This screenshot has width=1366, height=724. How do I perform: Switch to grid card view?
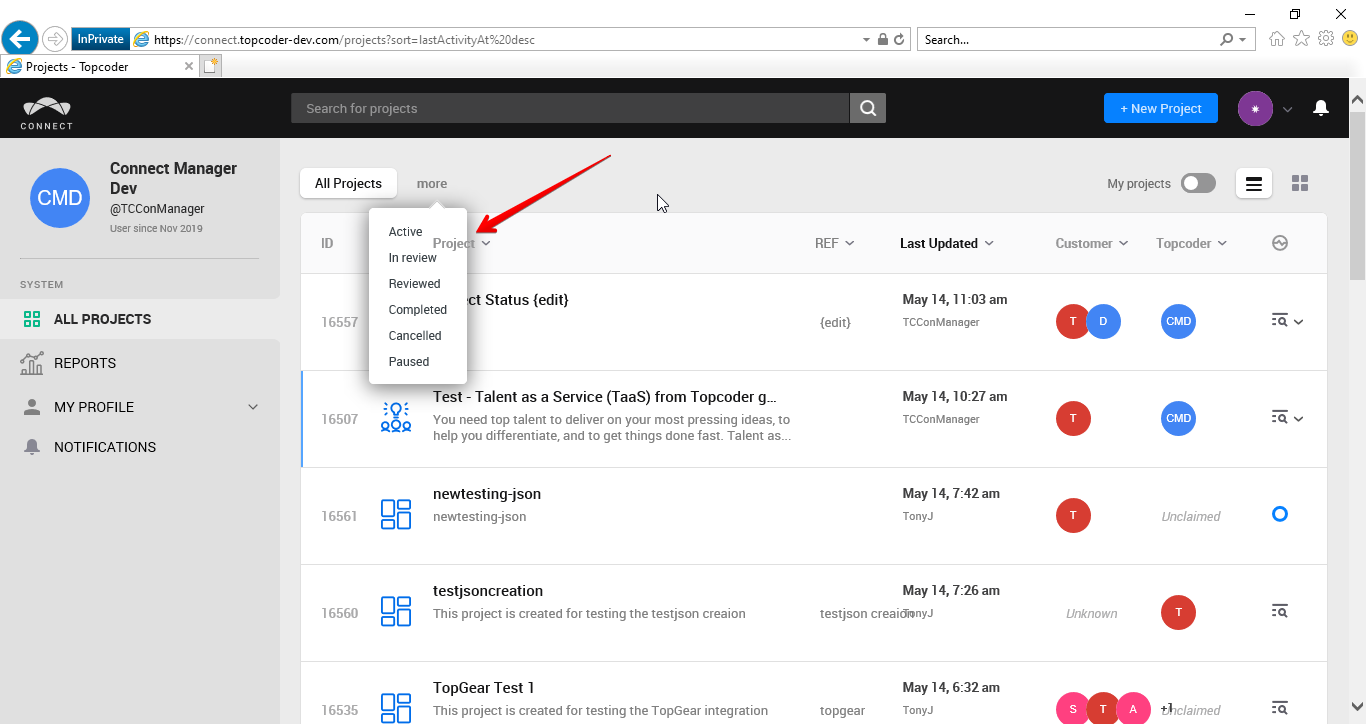click(1300, 183)
